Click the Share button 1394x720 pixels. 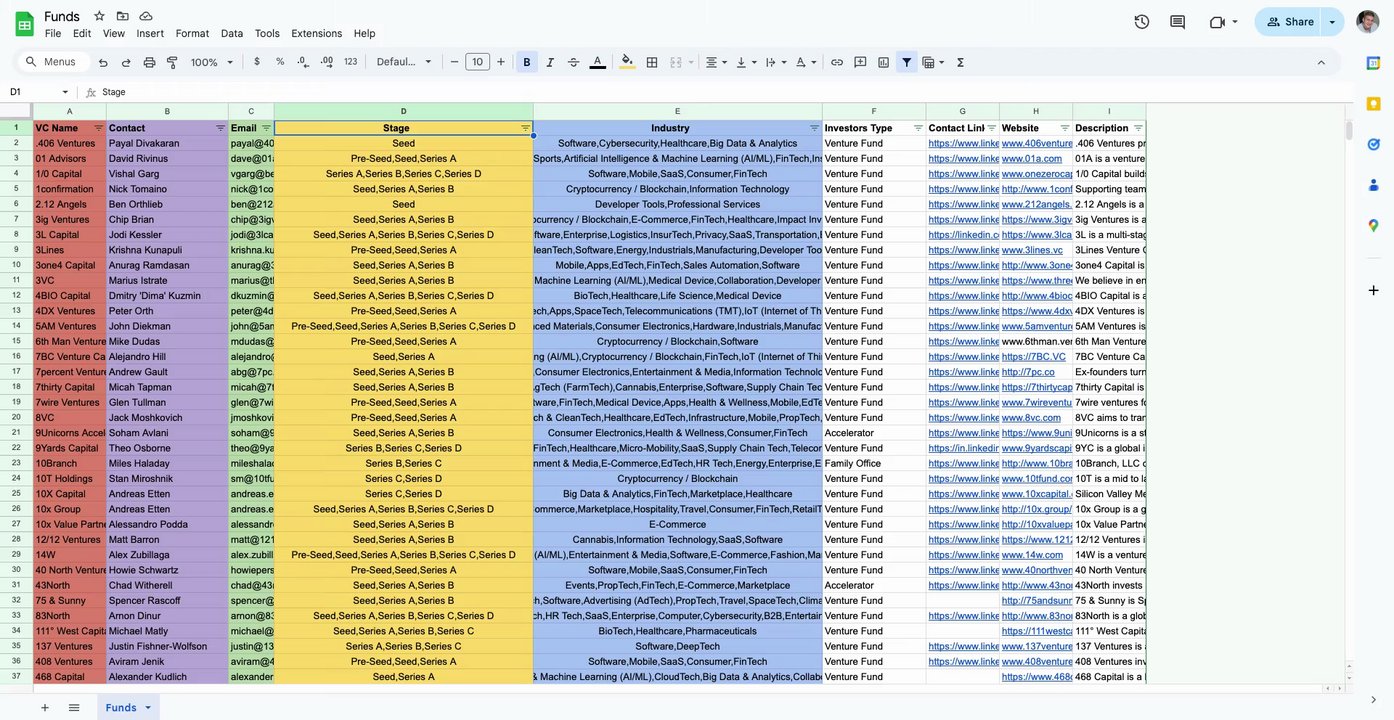pyautogui.click(x=1290, y=22)
